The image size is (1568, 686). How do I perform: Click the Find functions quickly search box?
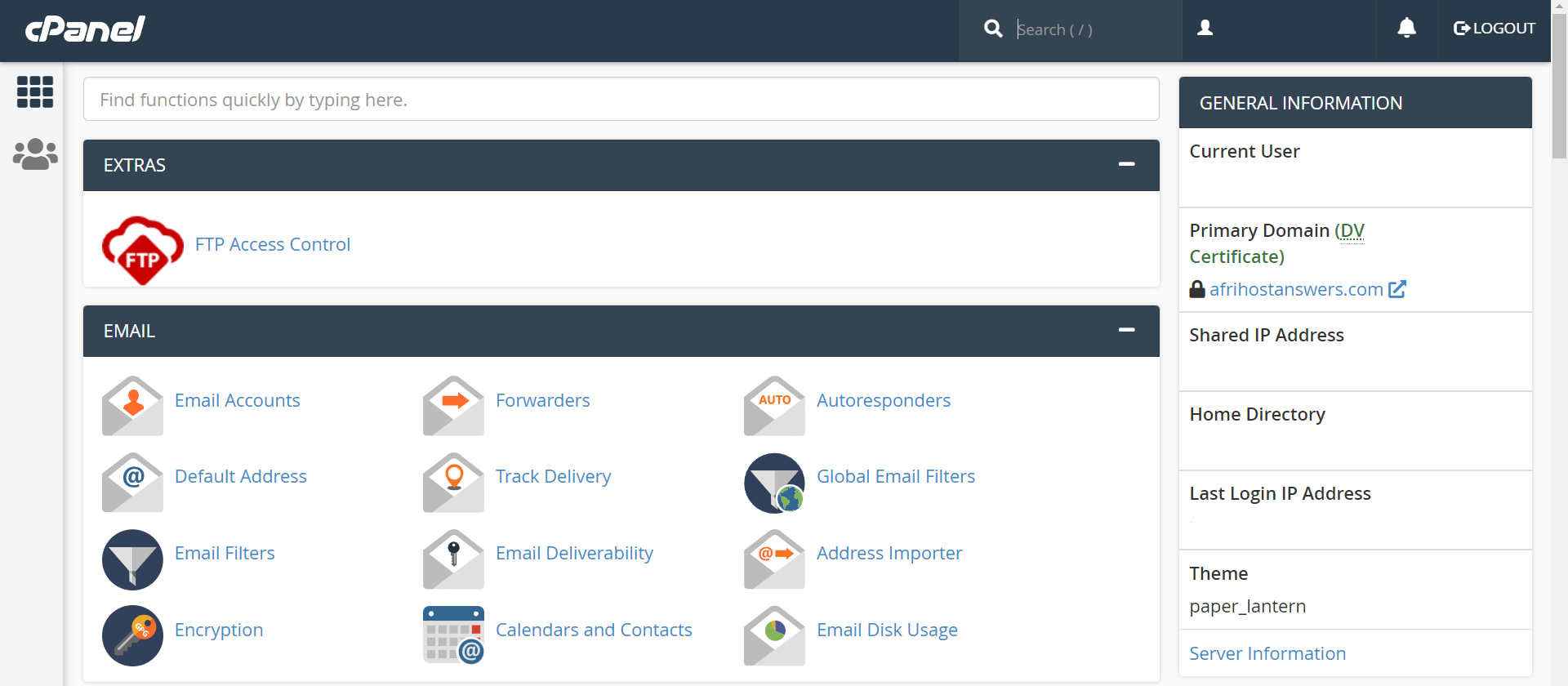[x=621, y=100]
